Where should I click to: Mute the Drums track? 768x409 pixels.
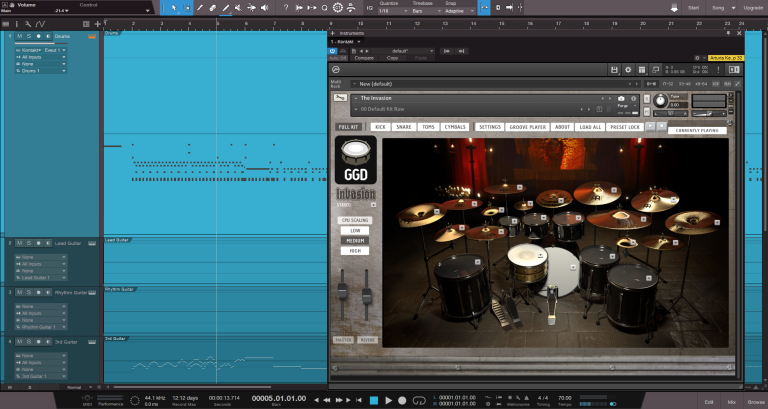pyautogui.click(x=19, y=37)
